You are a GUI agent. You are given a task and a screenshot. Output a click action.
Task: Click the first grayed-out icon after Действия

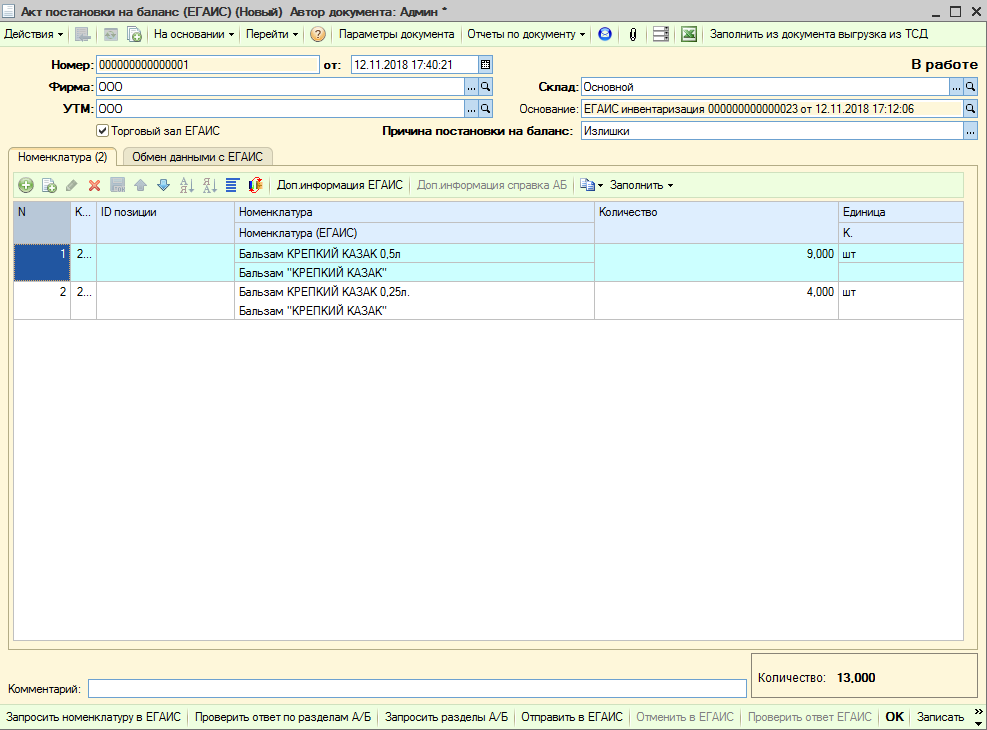82,35
